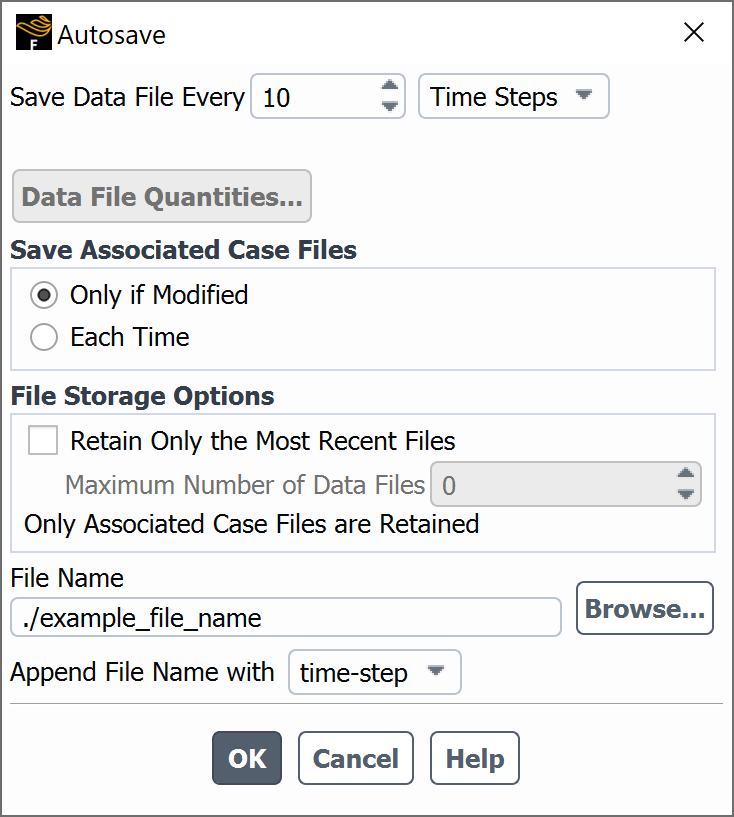The image size is (734, 817).
Task: Enable Retain Only the Most Recent Files
Action: [43, 440]
